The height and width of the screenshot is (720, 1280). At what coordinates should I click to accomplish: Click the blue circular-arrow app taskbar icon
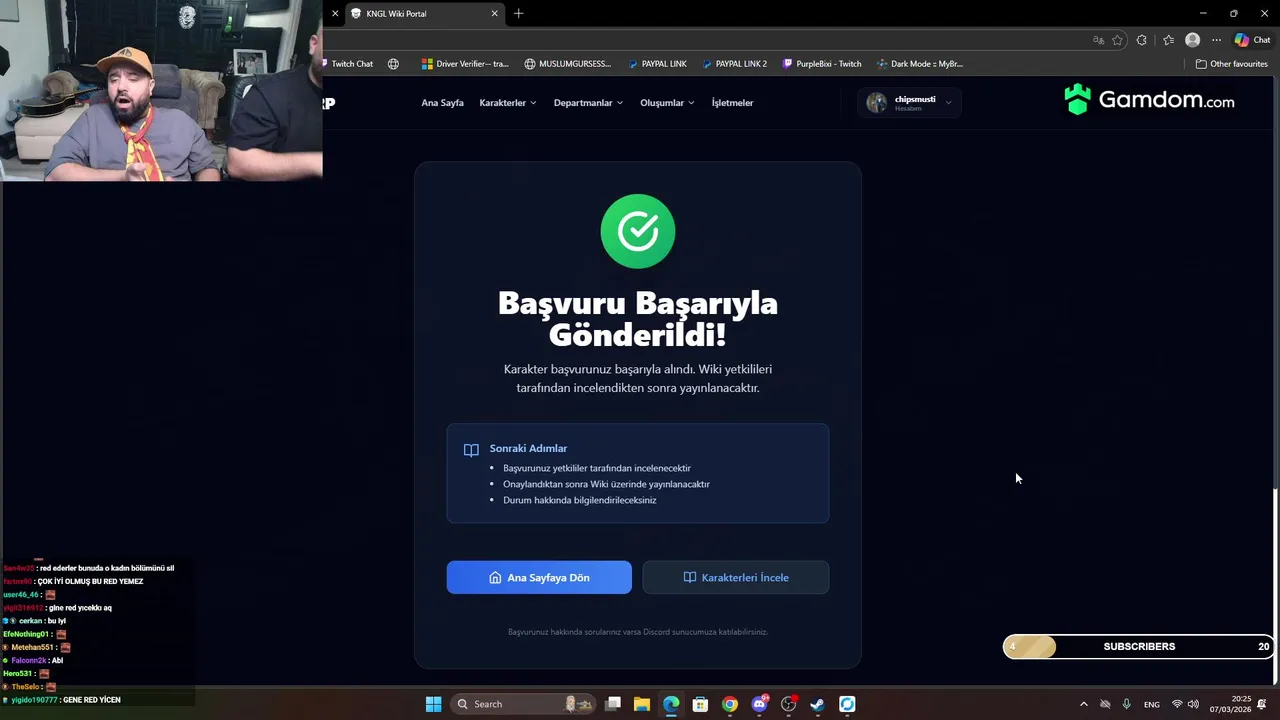[x=847, y=704]
